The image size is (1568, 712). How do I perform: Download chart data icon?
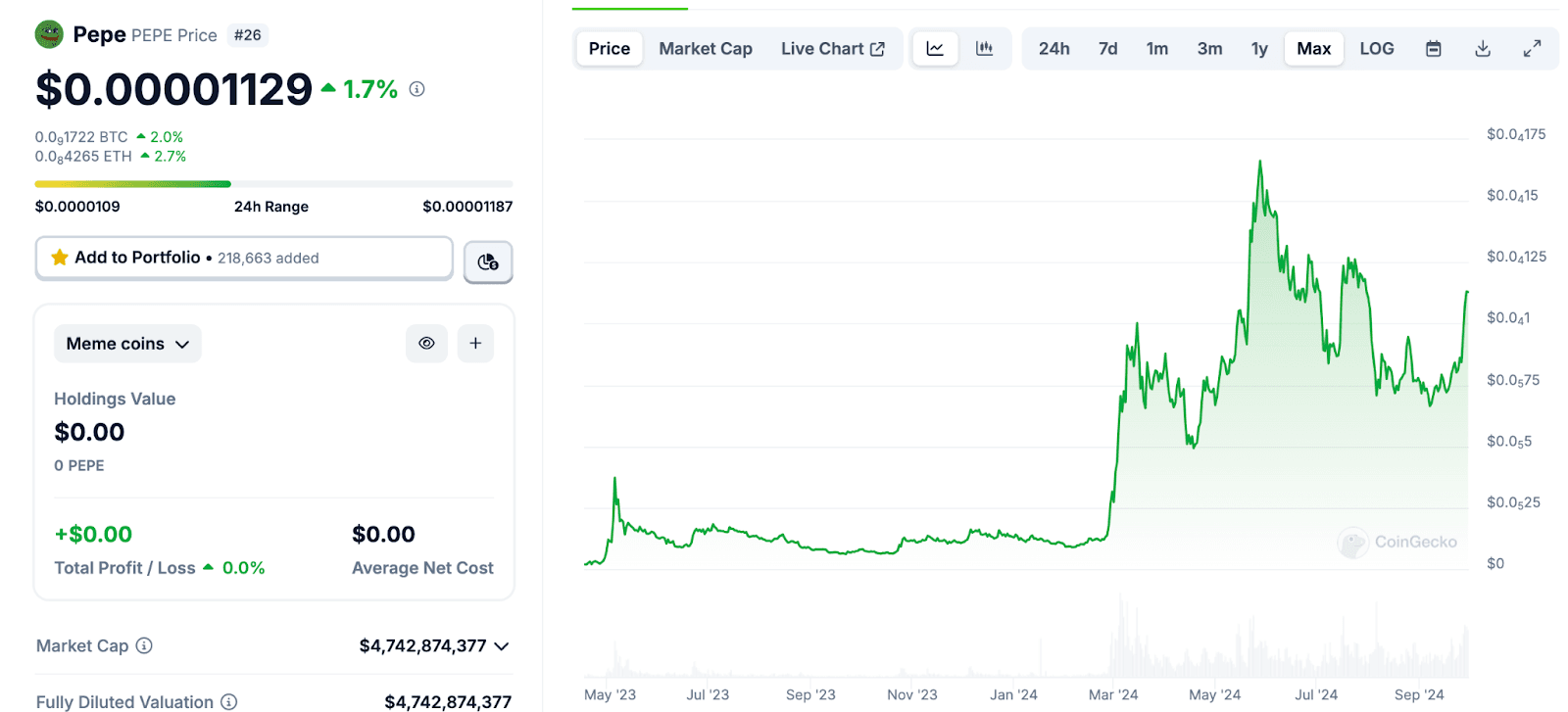coord(1483,49)
